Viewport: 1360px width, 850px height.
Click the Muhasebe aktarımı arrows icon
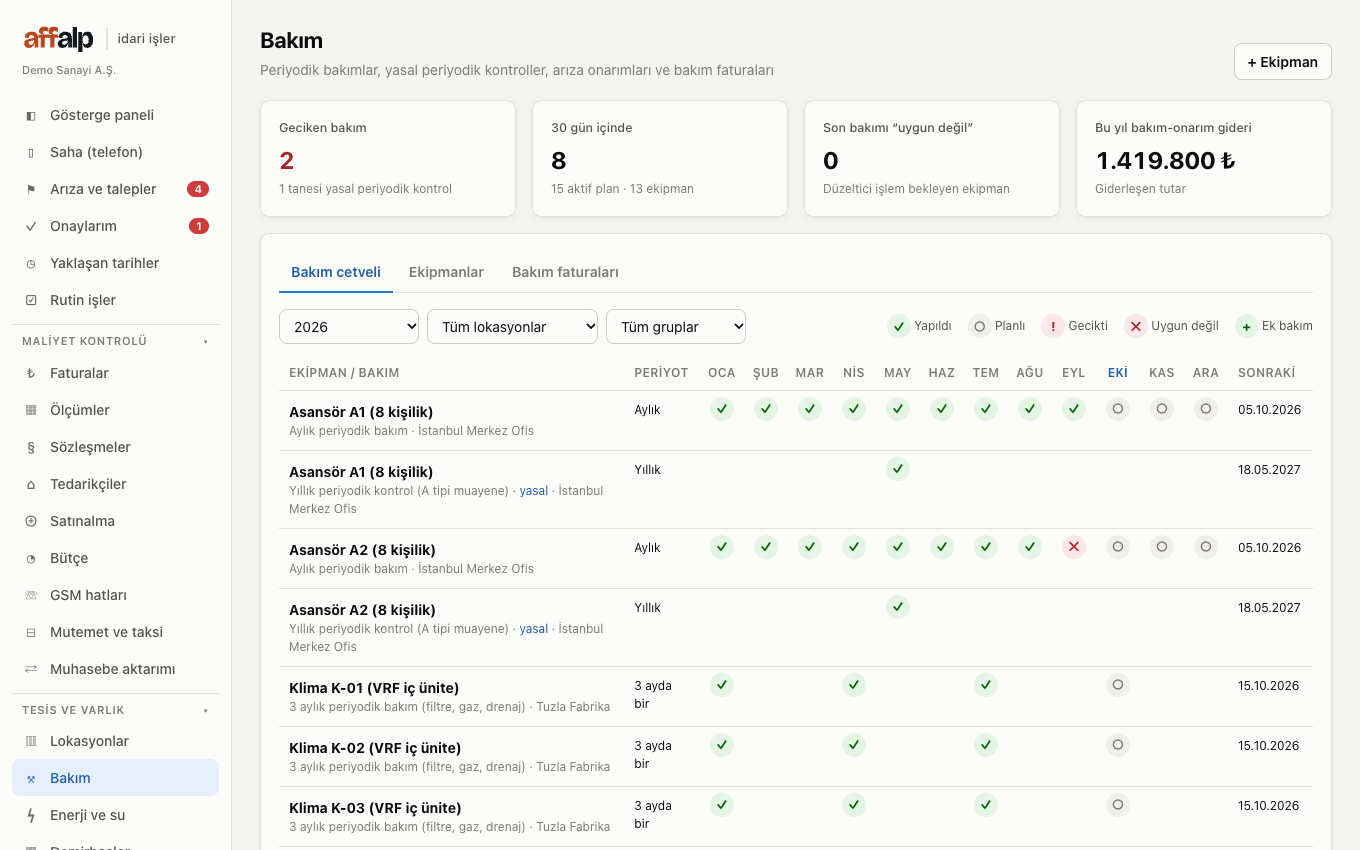(31, 669)
